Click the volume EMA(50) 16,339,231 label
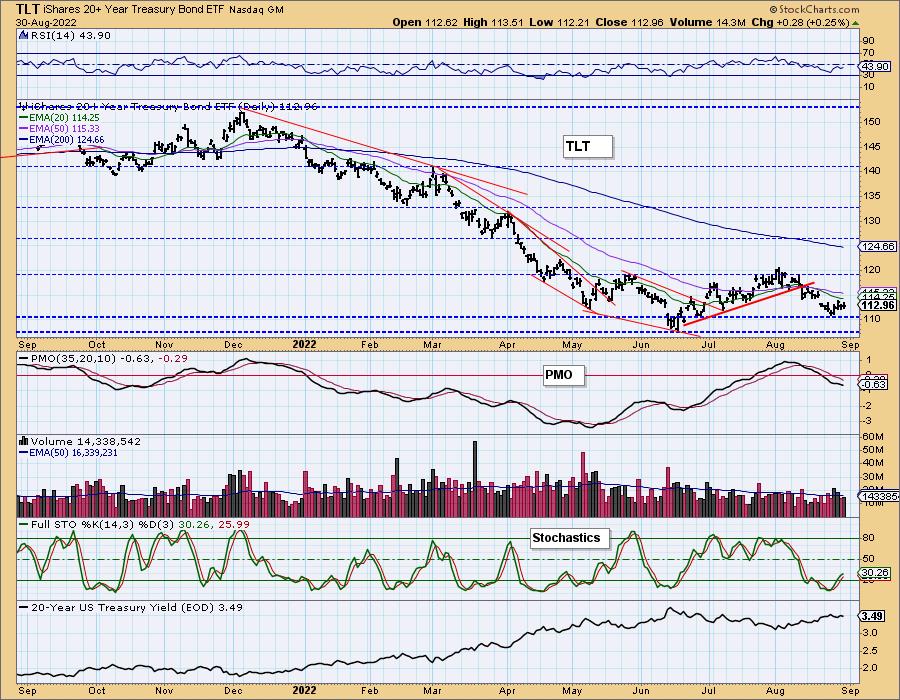Viewport: 900px width, 700px height. 68,453
